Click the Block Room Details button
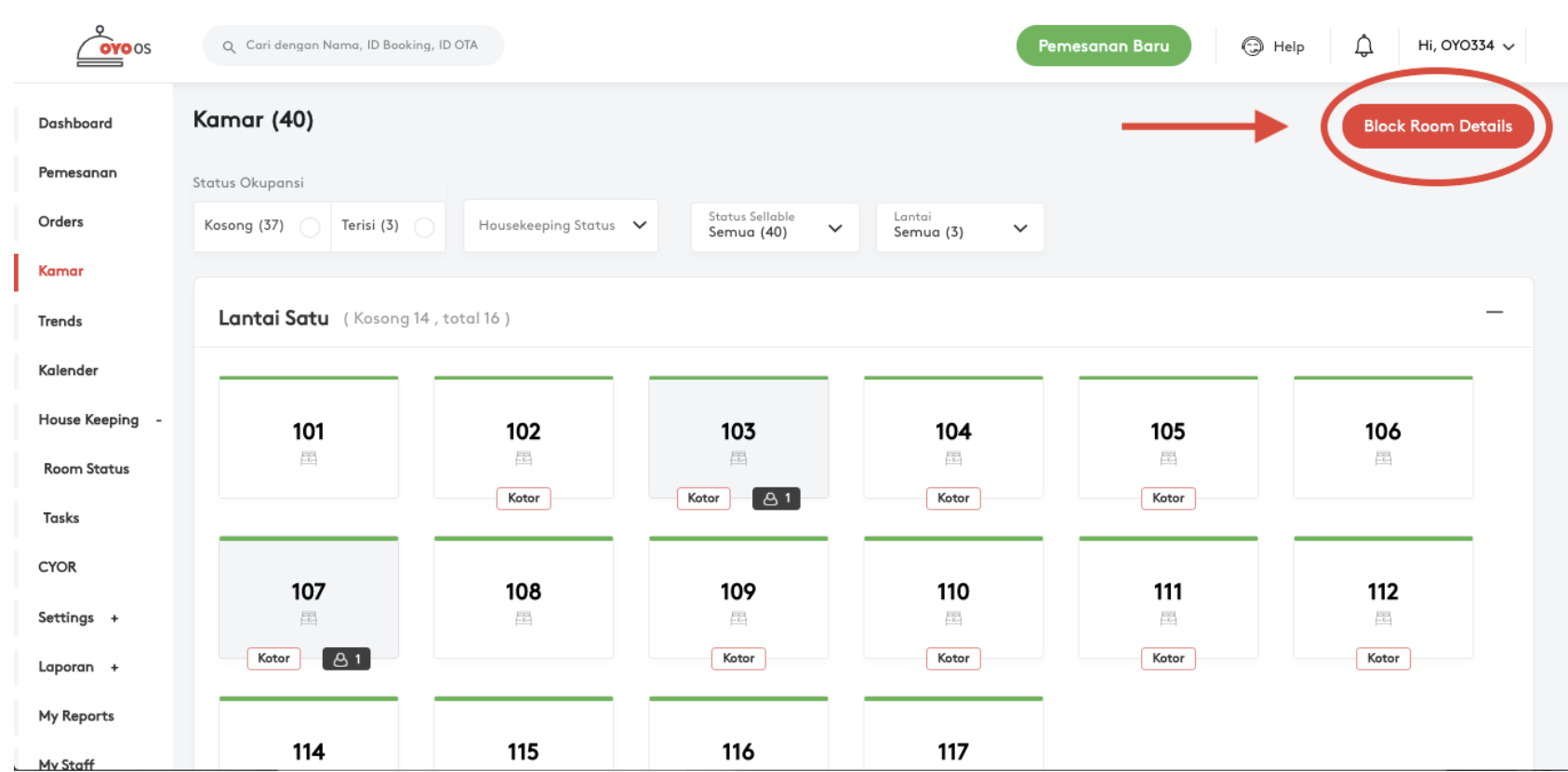Viewport: 1568px width, 772px height. click(x=1438, y=126)
